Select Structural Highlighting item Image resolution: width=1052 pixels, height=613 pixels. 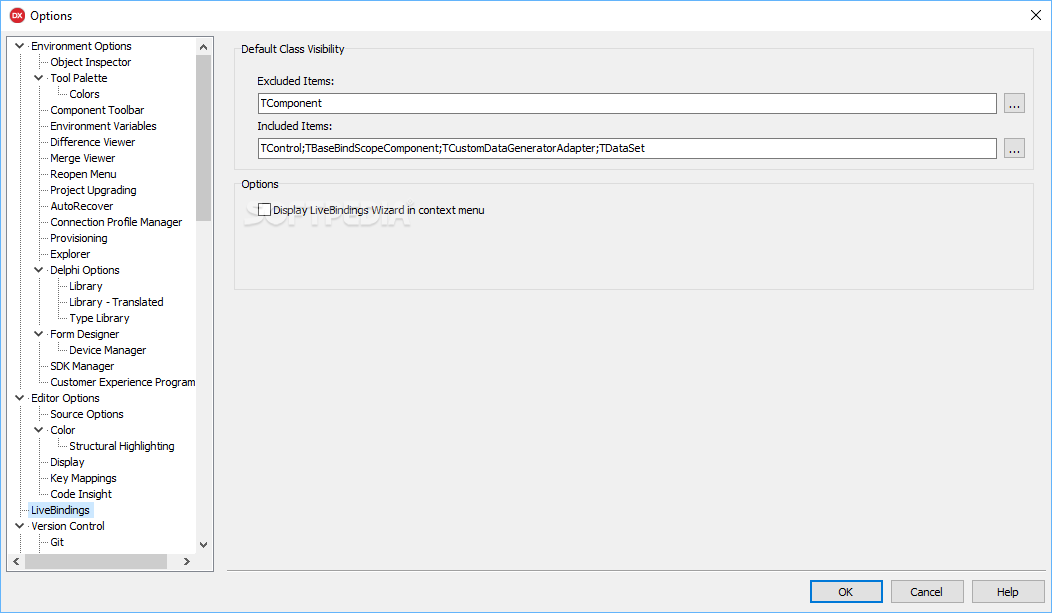pyautogui.click(x=121, y=446)
